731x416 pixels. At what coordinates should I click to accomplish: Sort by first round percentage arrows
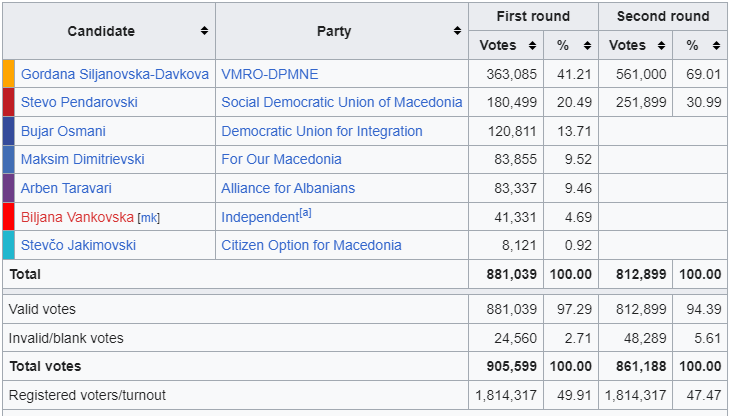click(587, 46)
